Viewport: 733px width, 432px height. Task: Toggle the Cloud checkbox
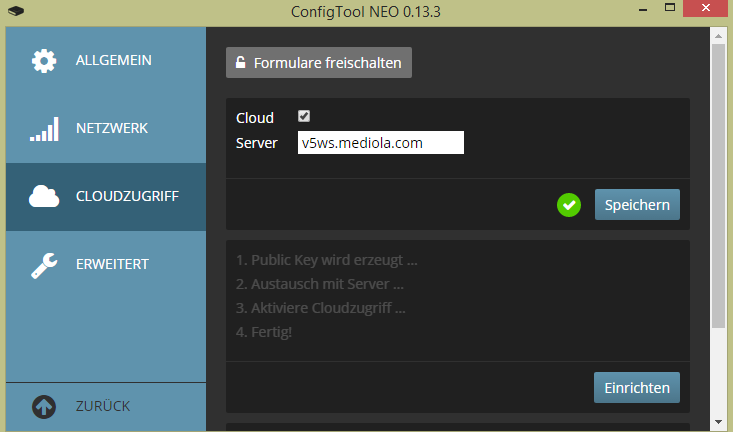[x=304, y=116]
